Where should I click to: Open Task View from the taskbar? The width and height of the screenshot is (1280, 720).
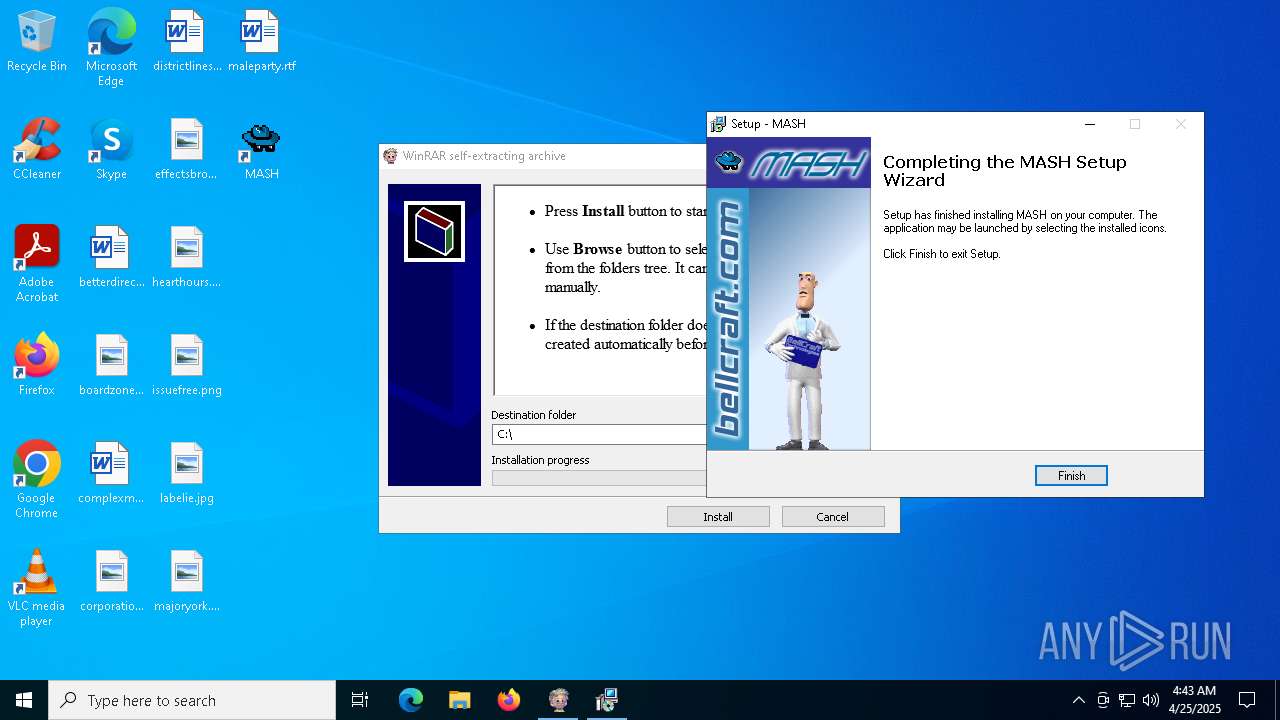point(360,700)
